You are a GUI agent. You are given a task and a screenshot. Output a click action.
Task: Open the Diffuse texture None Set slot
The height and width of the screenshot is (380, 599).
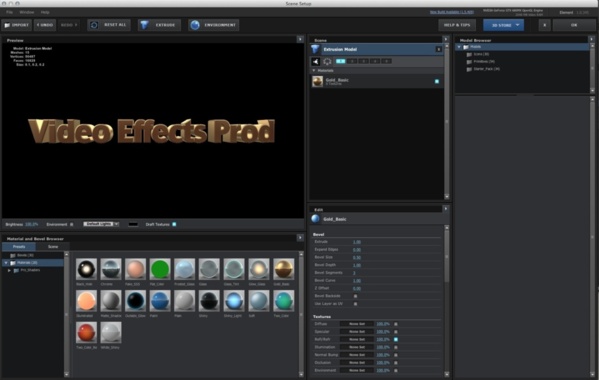pos(357,324)
